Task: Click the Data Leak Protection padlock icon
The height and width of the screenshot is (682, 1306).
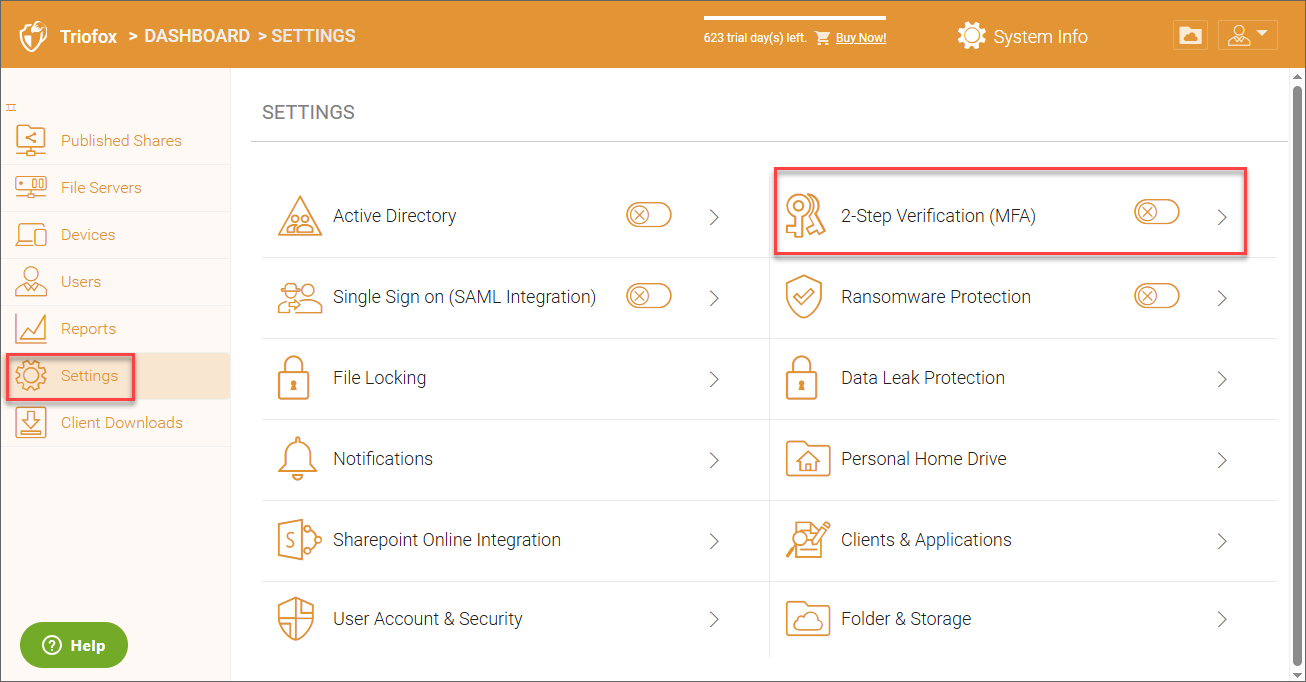Action: tap(802, 378)
